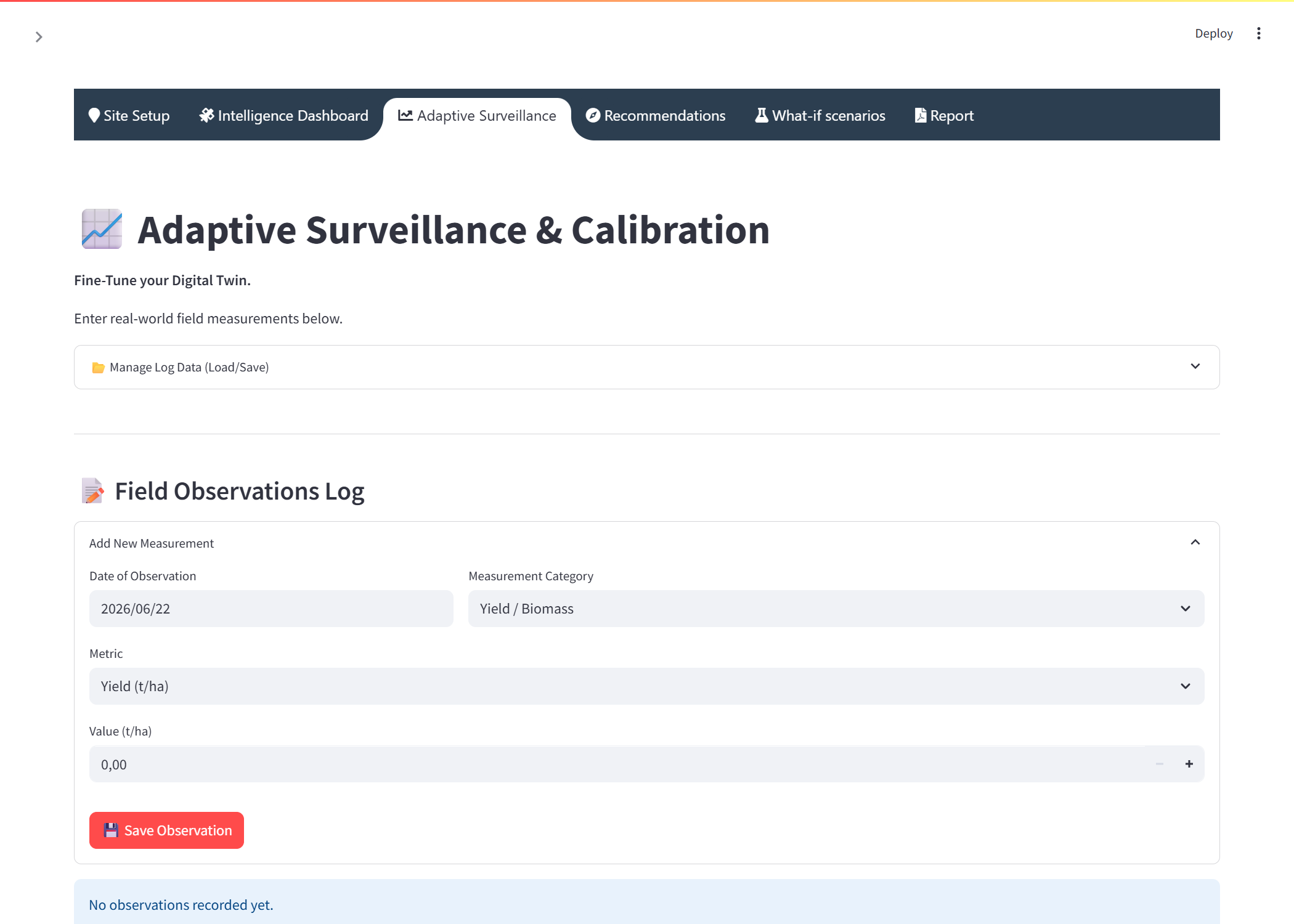Increase the value with the plus stepper
1294x924 pixels.
pyautogui.click(x=1189, y=764)
